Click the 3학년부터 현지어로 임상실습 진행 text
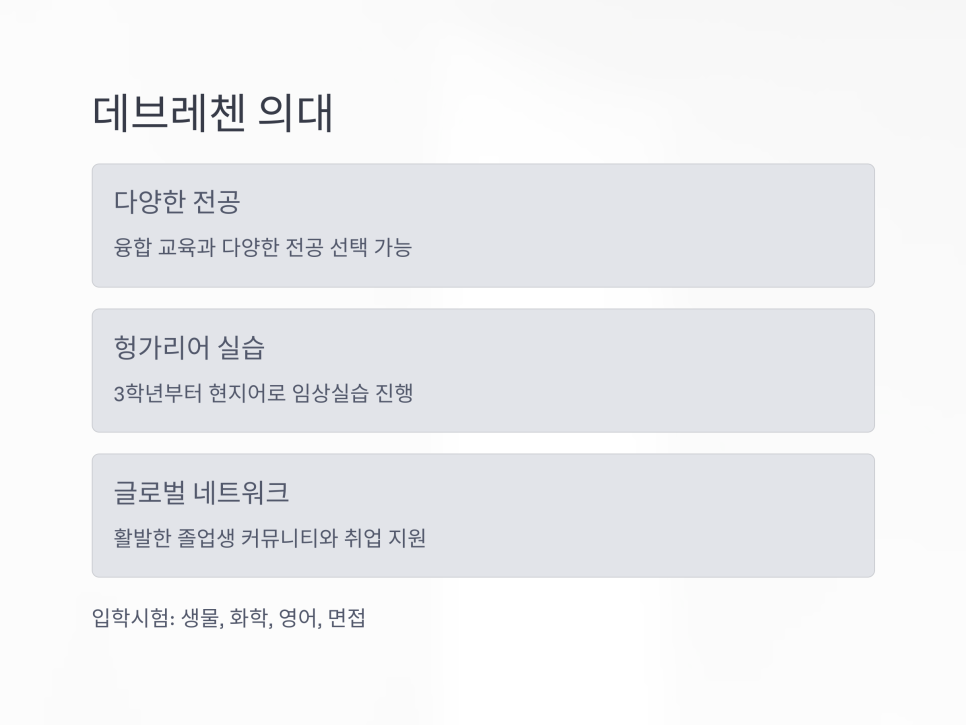Screen dimensions: 966x725 263,393
